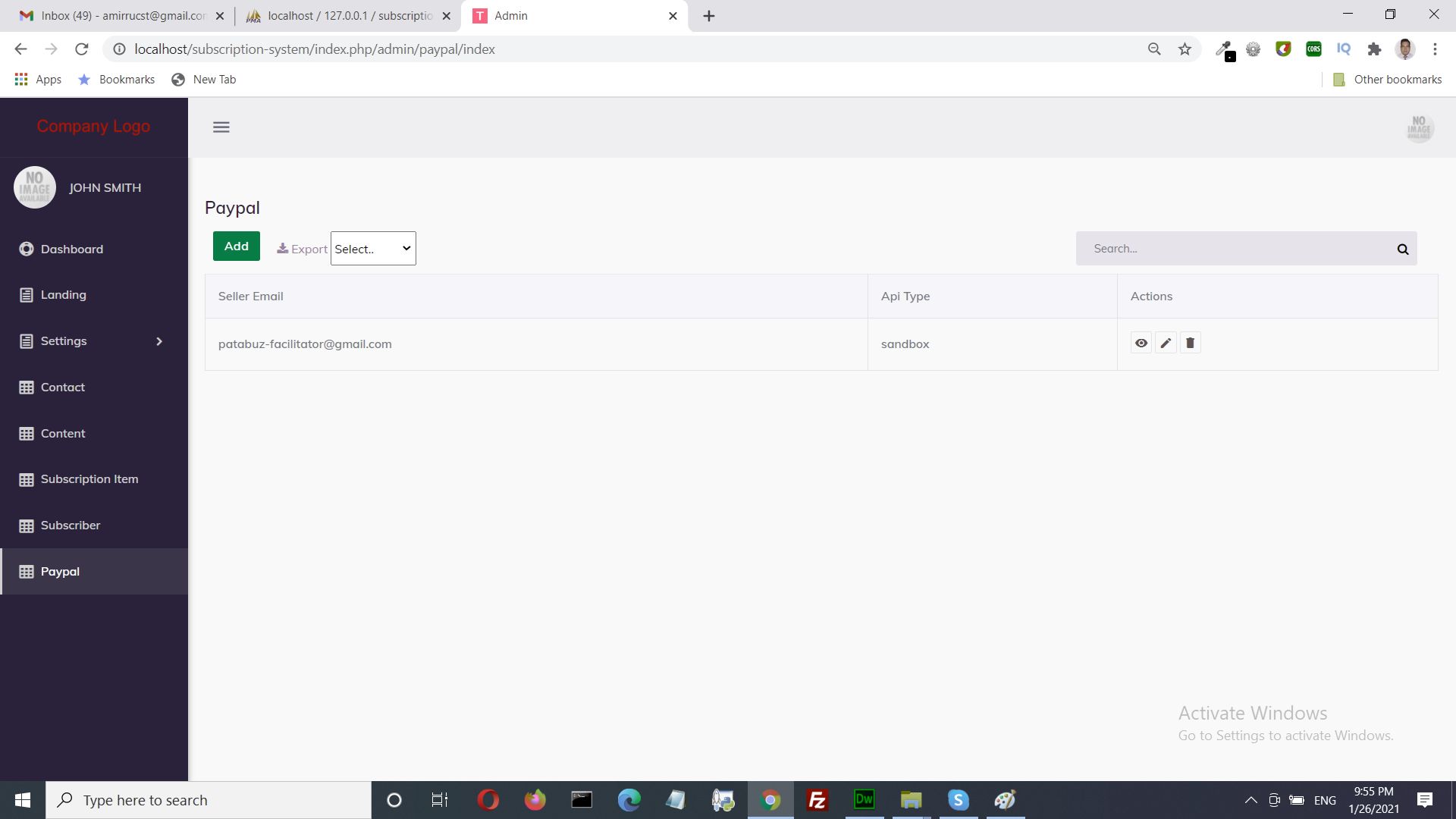1456x819 pixels.
Task: Expand the Settings submenu chevron
Action: 159,341
